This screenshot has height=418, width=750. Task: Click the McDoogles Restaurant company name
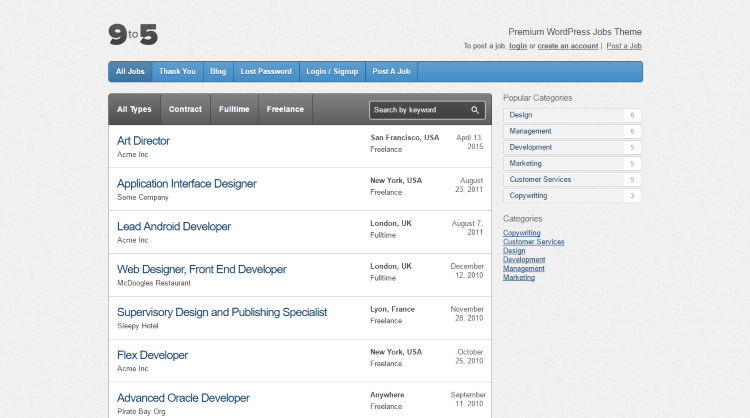click(154, 283)
